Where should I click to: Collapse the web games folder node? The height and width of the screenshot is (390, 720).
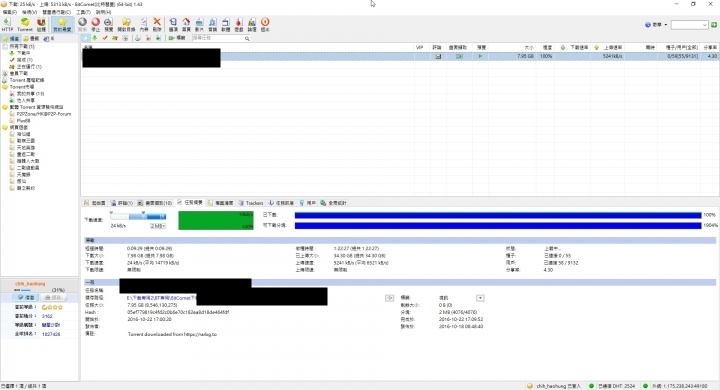click(5, 127)
